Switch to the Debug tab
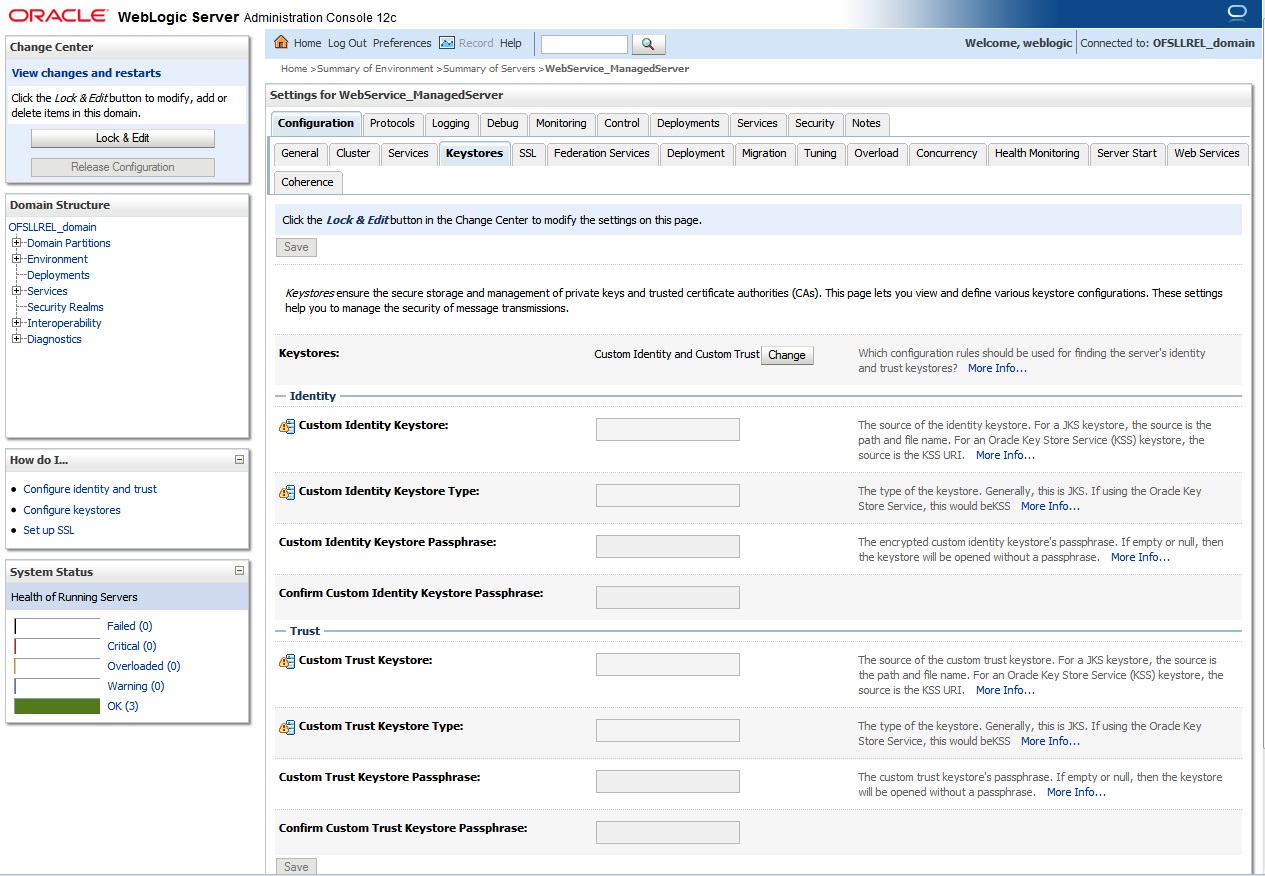The height and width of the screenshot is (876, 1265). [x=502, y=124]
